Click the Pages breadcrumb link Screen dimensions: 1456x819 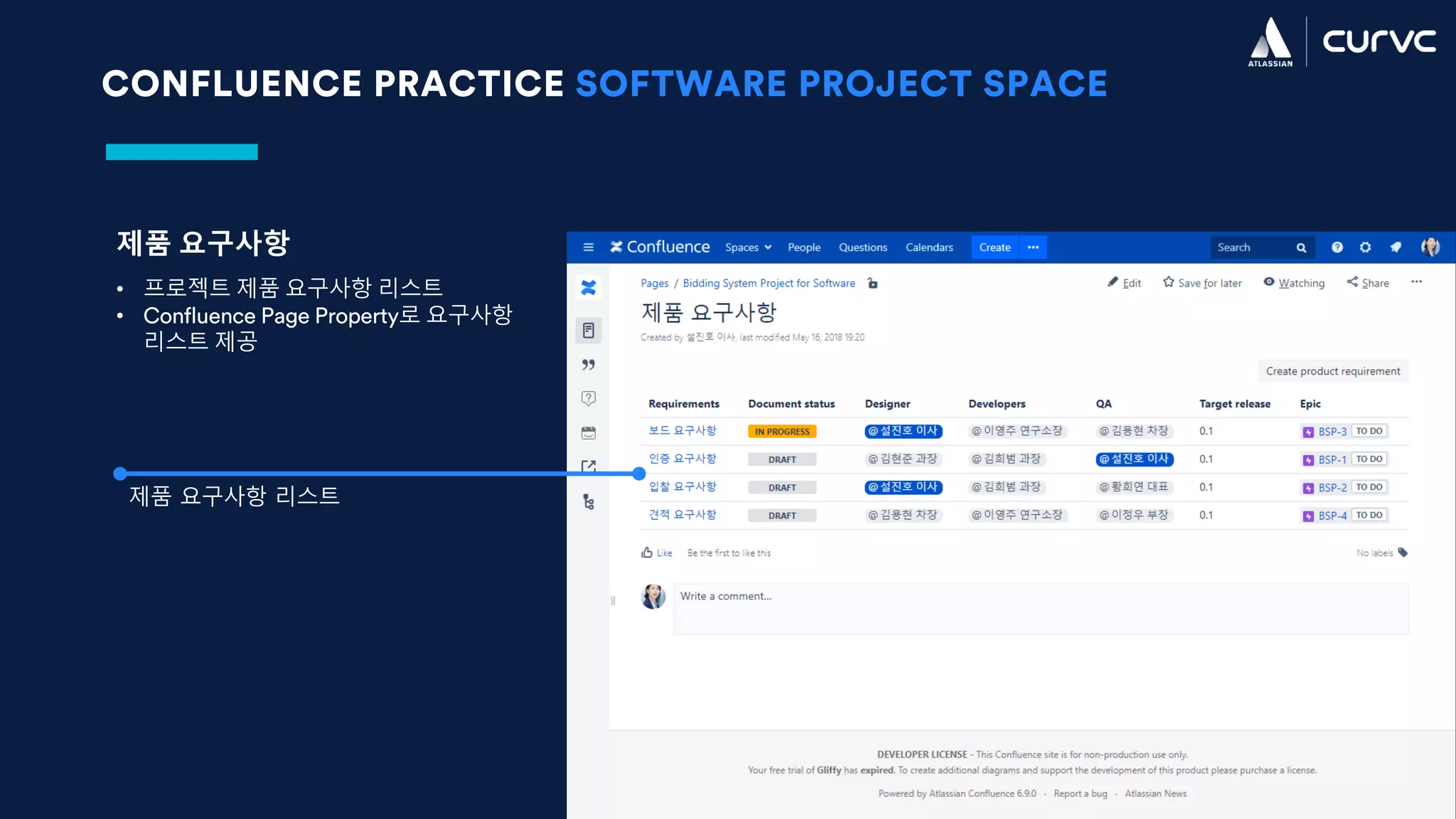pyautogui.click(x=654, y=283)
